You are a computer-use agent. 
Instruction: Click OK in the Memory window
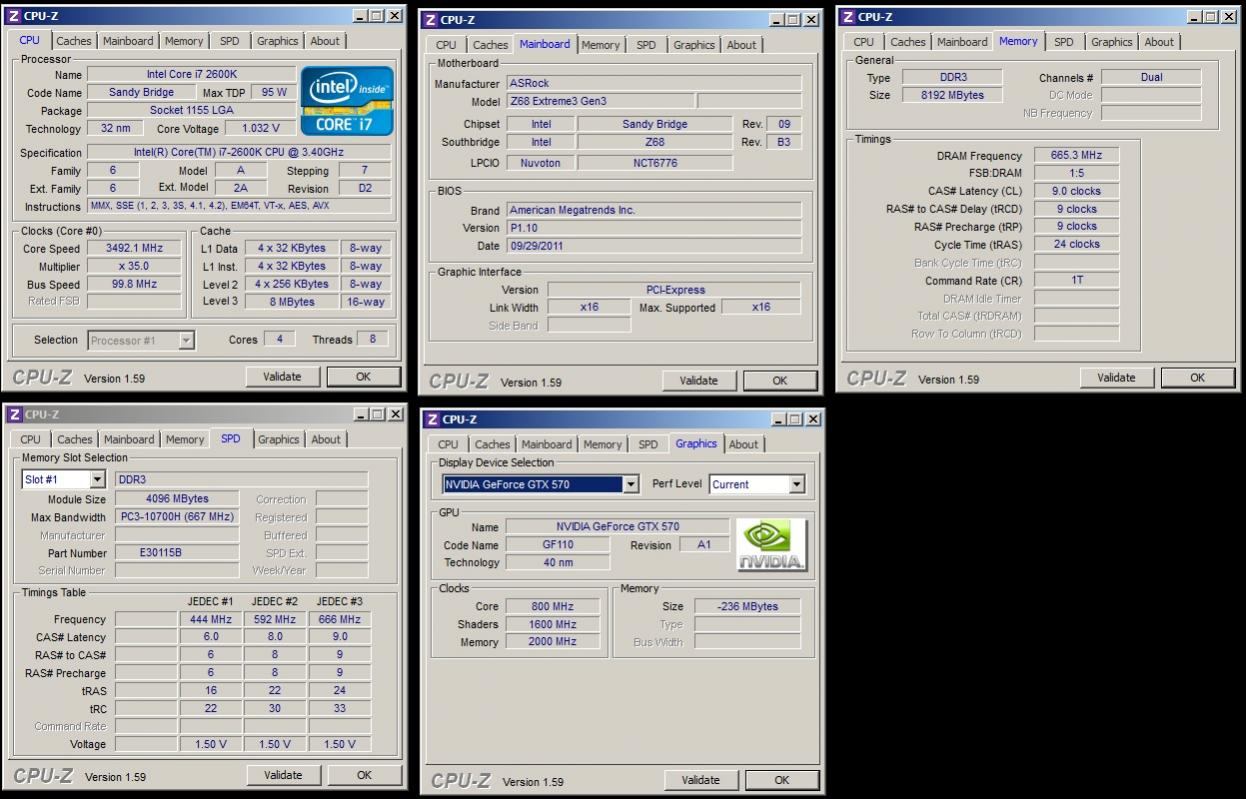(1198, 377)
